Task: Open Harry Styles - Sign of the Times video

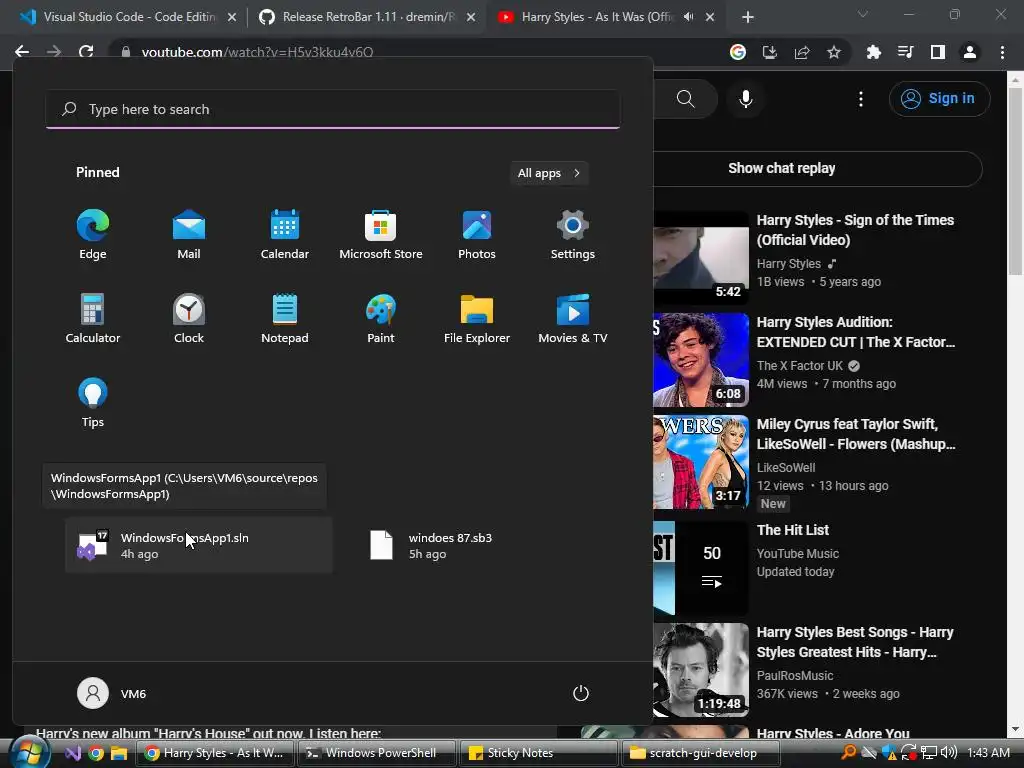Action: point(855,230)
